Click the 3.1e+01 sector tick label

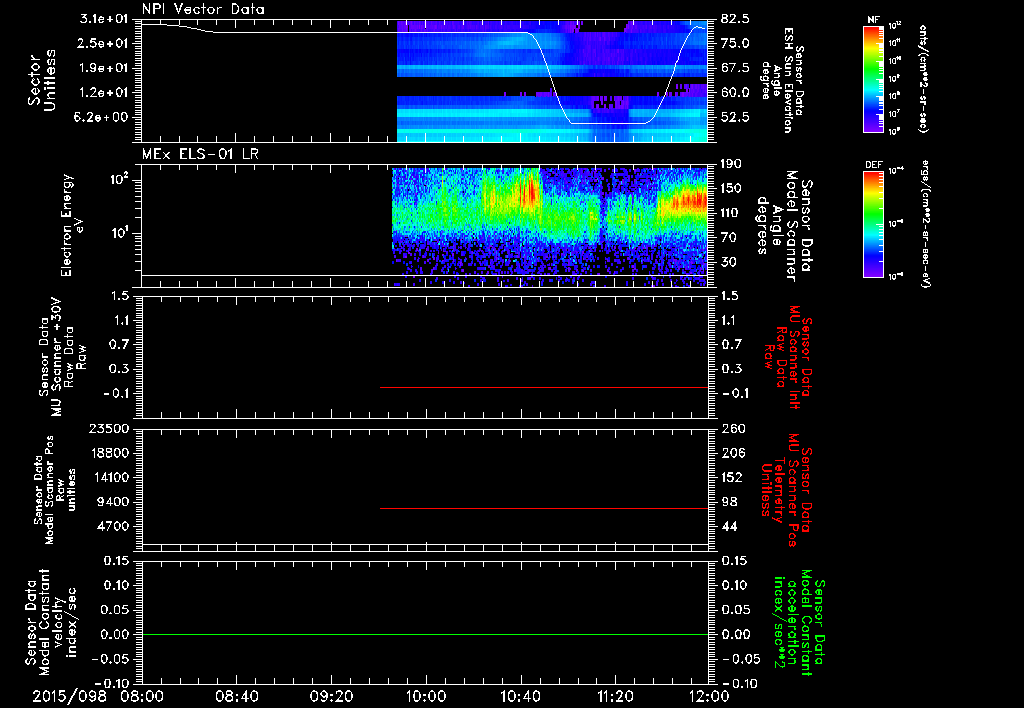(104, 19)
